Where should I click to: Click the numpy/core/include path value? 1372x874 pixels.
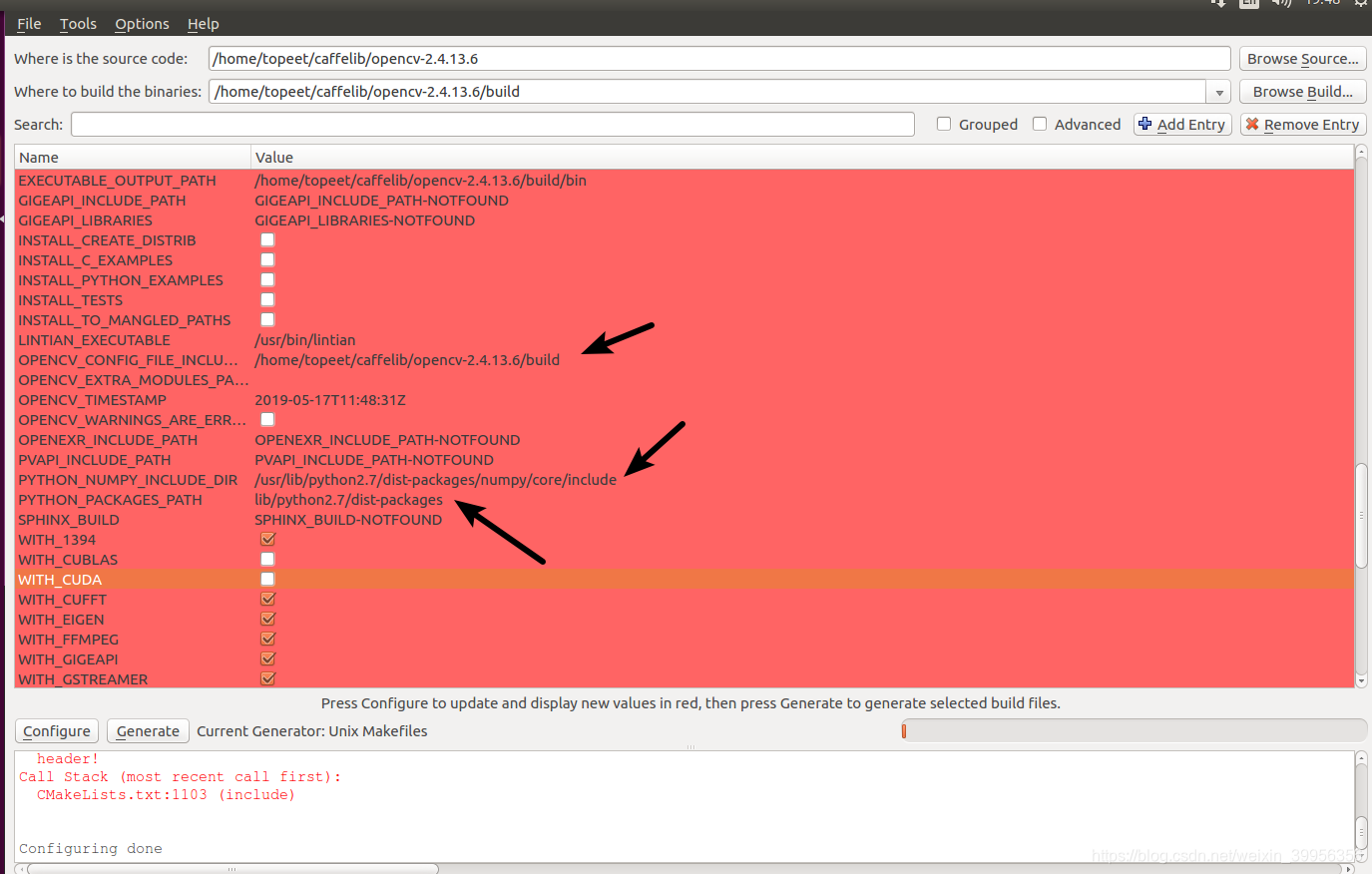click(435, 480)
